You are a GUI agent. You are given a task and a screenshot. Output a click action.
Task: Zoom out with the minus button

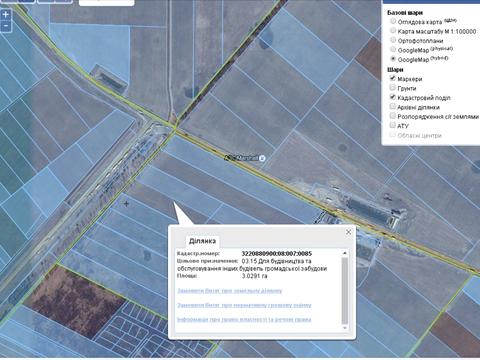click(x=6, y=26)
